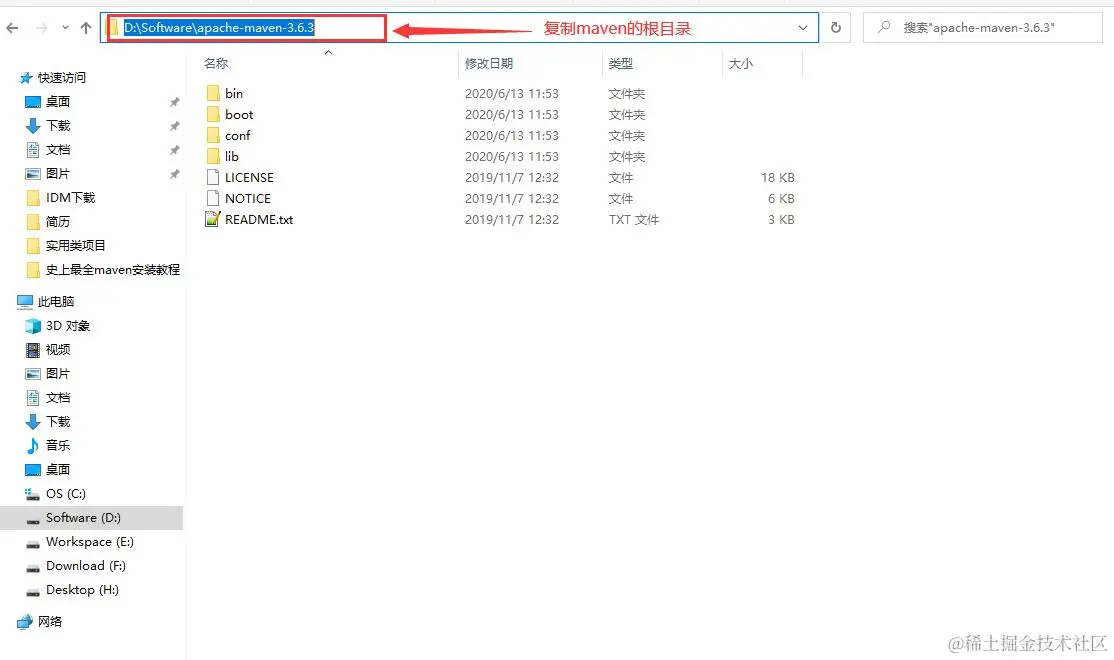Open 音乐 under This PC
The width and height of the screenshot is (1114, 660).
click(x=58, y=445)
